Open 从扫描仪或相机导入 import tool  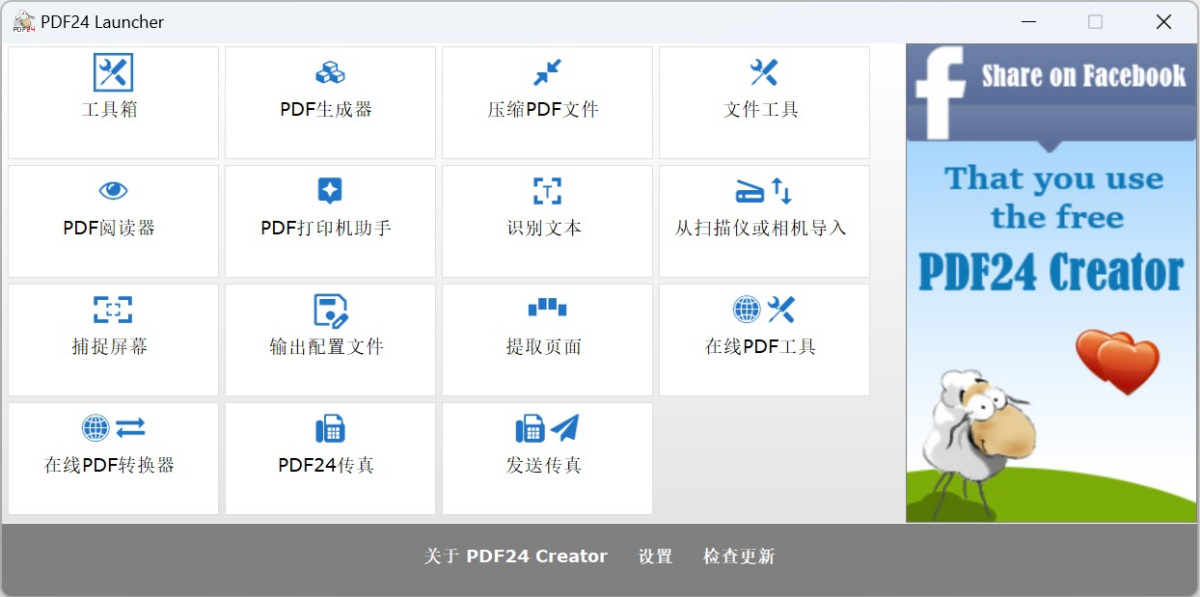(763, 219)
